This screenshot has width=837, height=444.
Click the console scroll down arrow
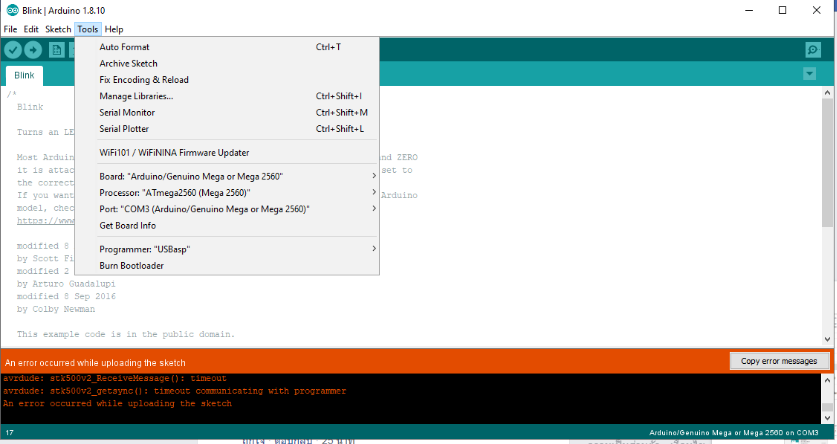tap(827, 418)
